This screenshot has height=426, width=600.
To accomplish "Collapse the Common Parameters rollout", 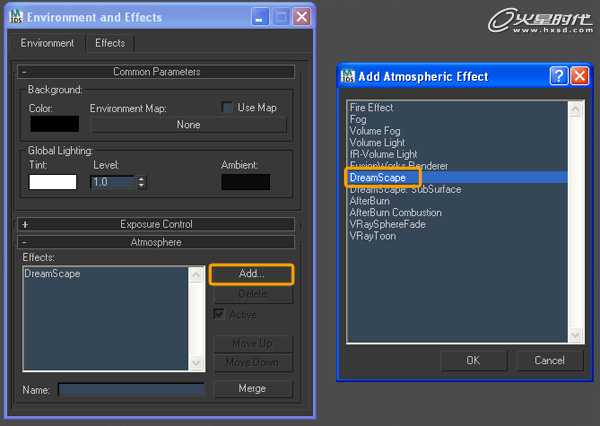I will click(x=156, y=72).
